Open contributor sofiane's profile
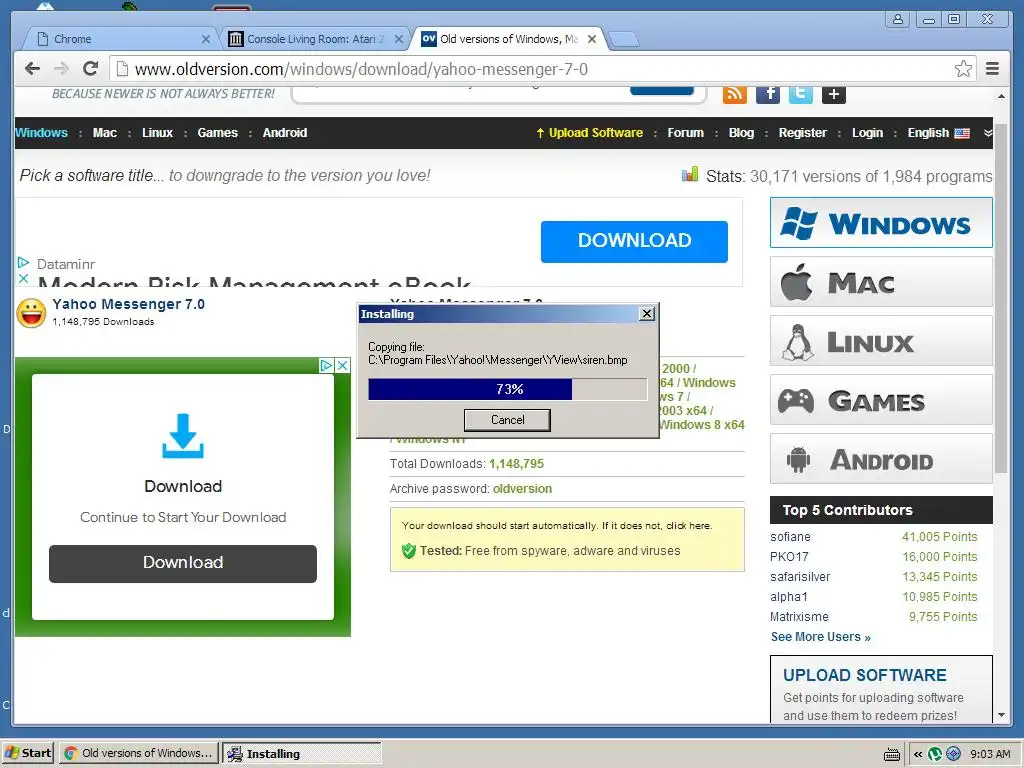The image size is (1024, 768). pos(790,537)
